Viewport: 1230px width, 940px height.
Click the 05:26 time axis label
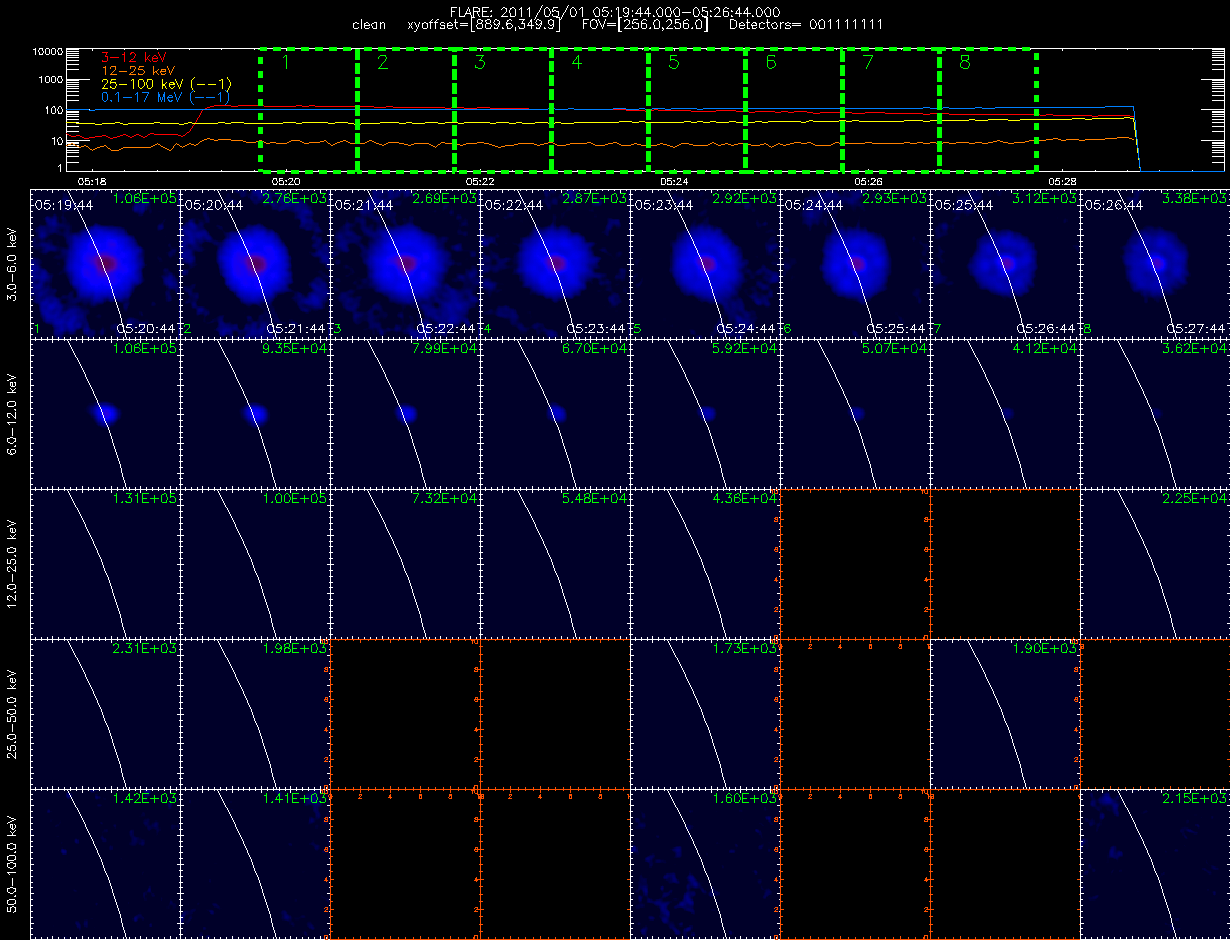(x=868, y=181)
